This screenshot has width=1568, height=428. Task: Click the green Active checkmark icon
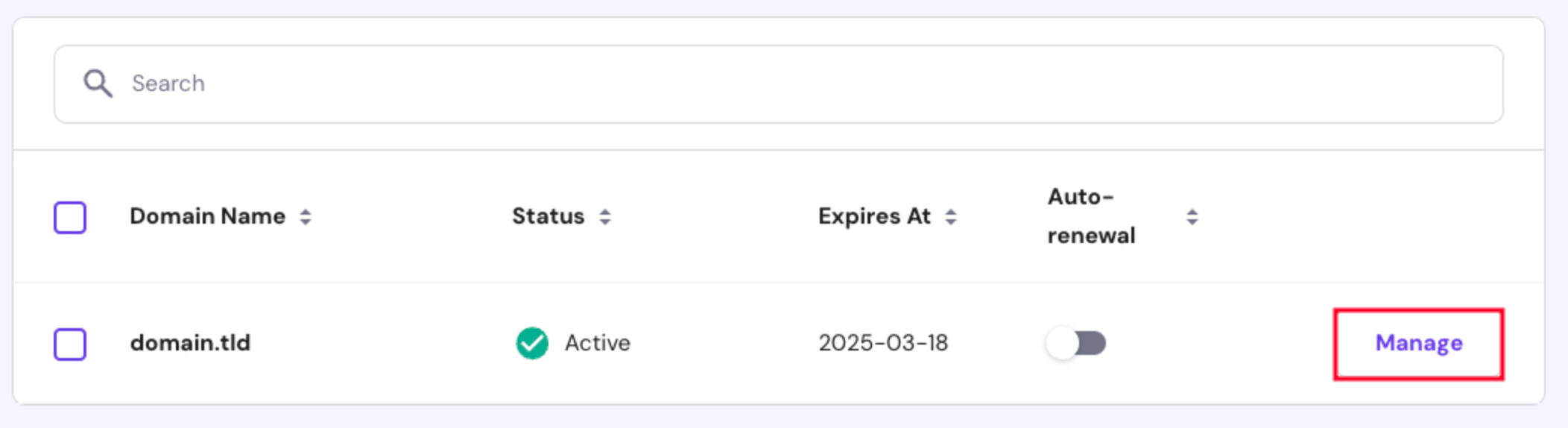(x=532, y=344)
